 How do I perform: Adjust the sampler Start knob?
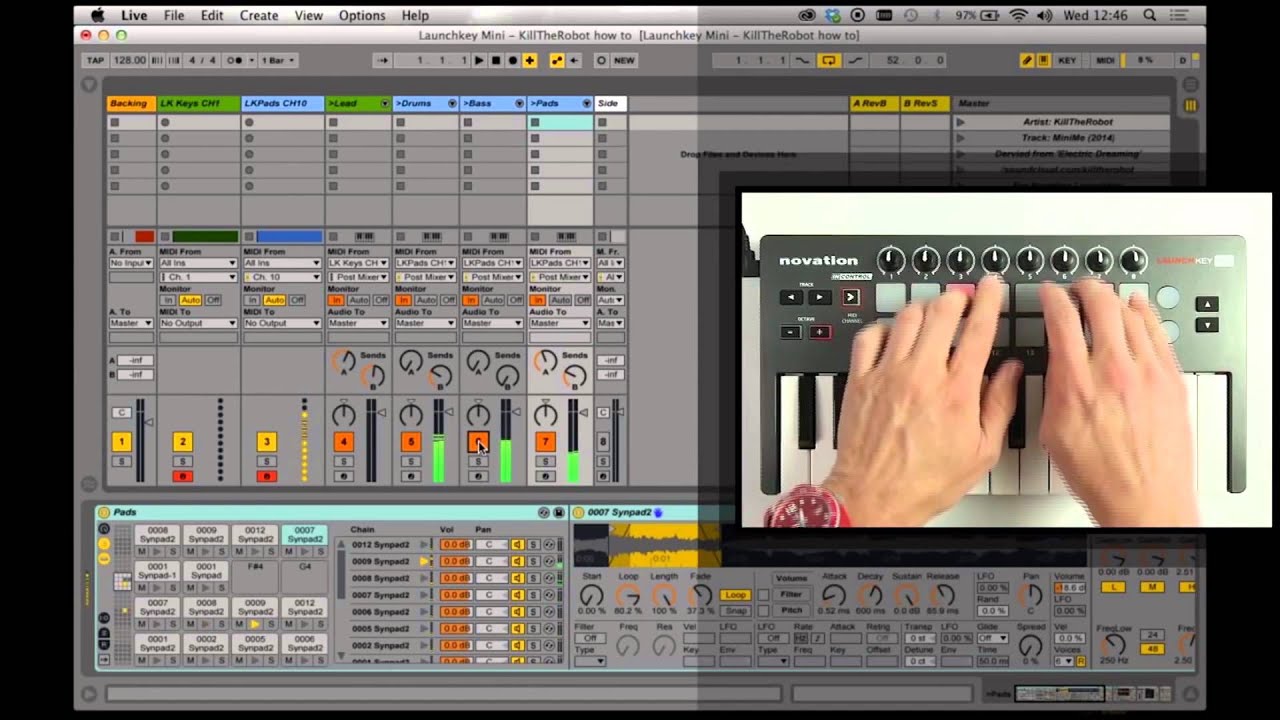[591, 596]
